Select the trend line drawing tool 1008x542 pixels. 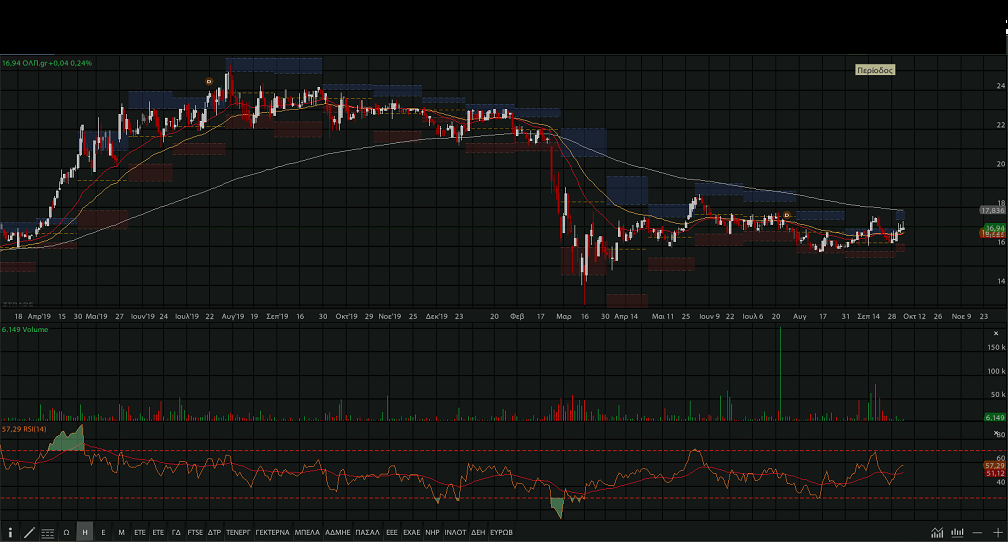(29, 532)
